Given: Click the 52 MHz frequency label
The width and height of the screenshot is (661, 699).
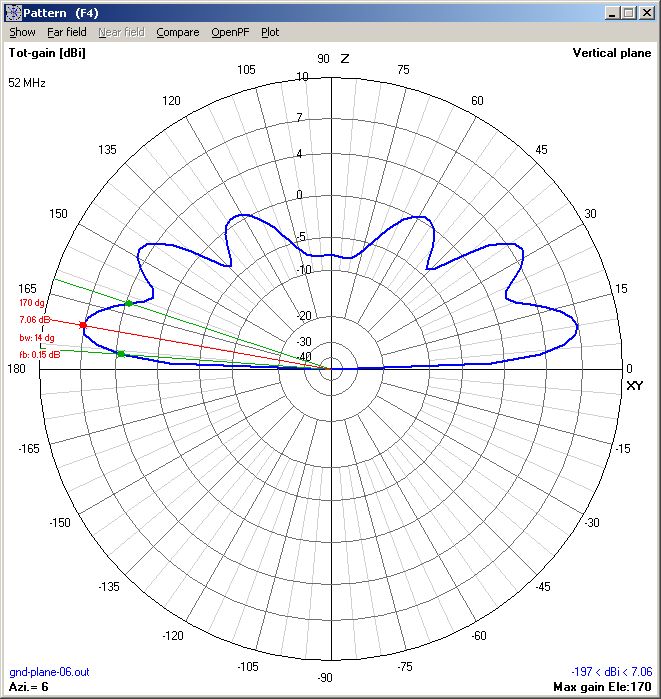Looking at the screenshot, I should 28,82.
